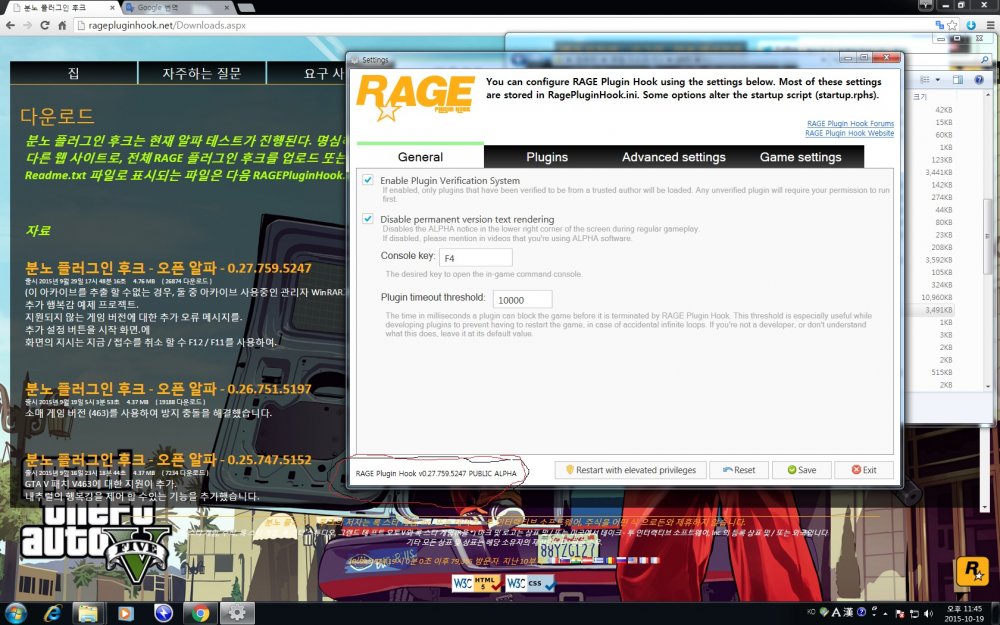Open a new Chrome tab
Viewport: 1000px width, 625px height.
pos(246,8)
